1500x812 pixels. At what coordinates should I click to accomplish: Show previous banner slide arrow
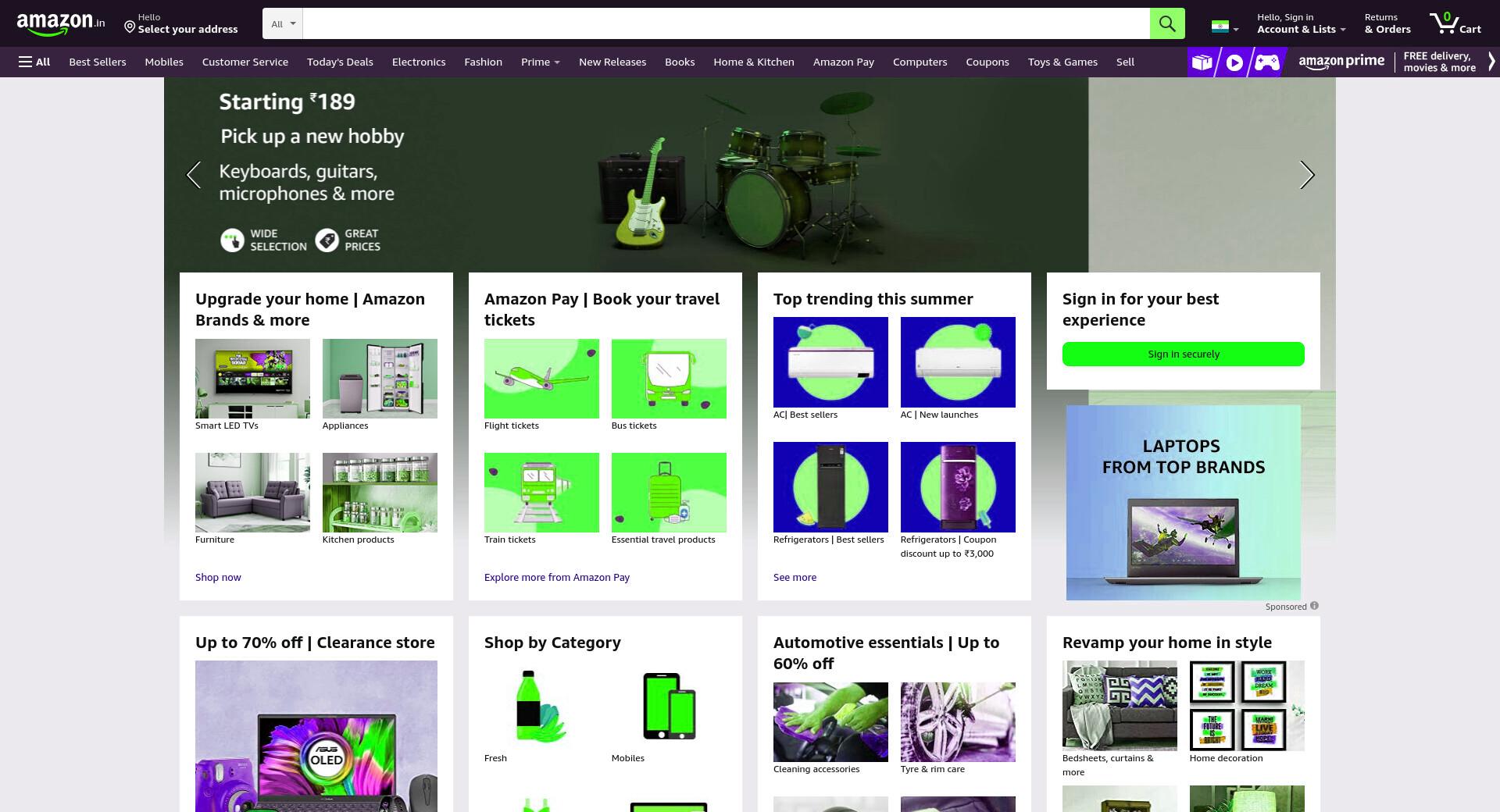click(x=194, y=175)
